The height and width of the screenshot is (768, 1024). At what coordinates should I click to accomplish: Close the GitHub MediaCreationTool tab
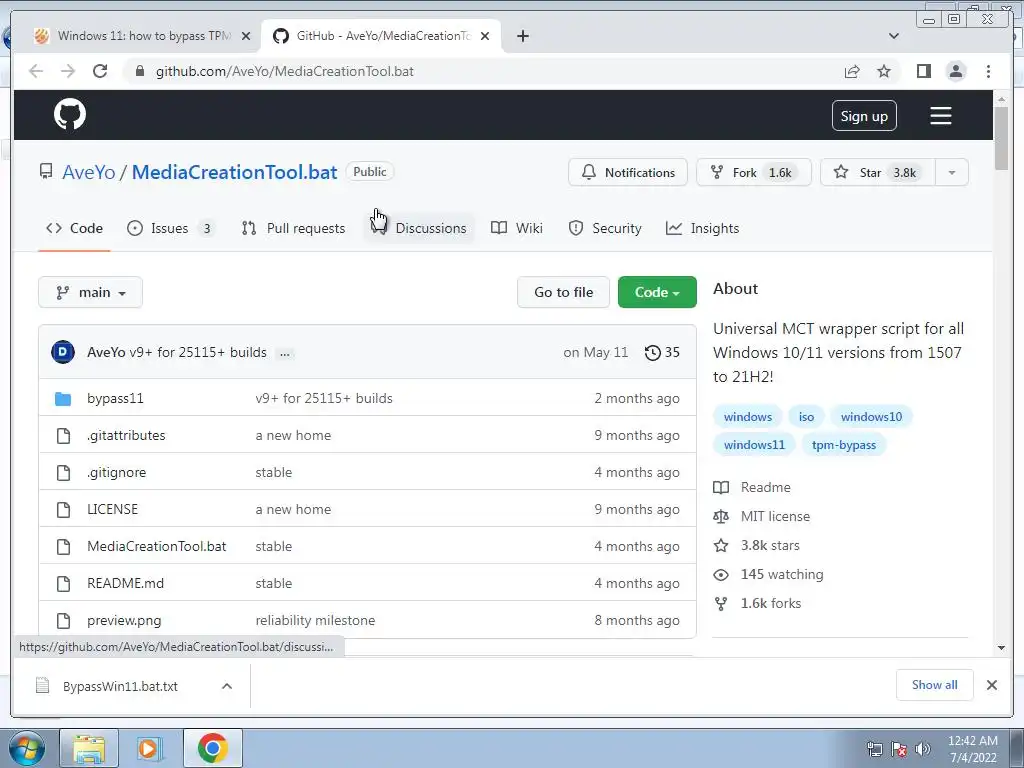(x=485, y=36)
